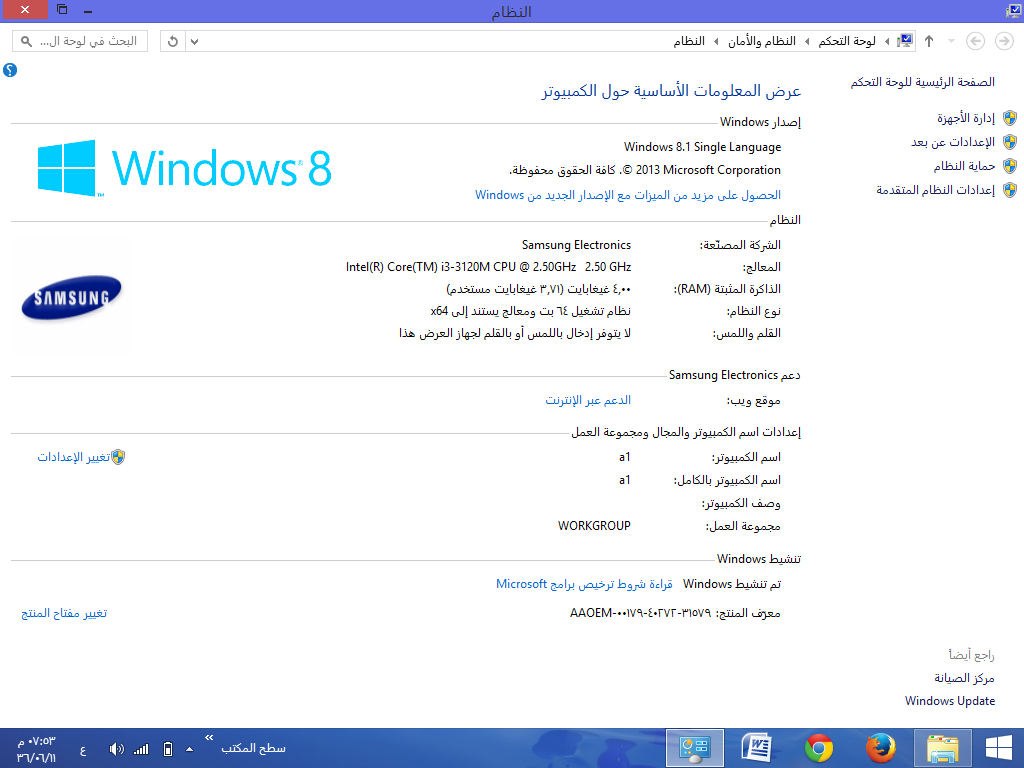Click the label اسم الكمبيوتر بالكامل
The height and width of the screenshot is (768, 1024).
727,481
